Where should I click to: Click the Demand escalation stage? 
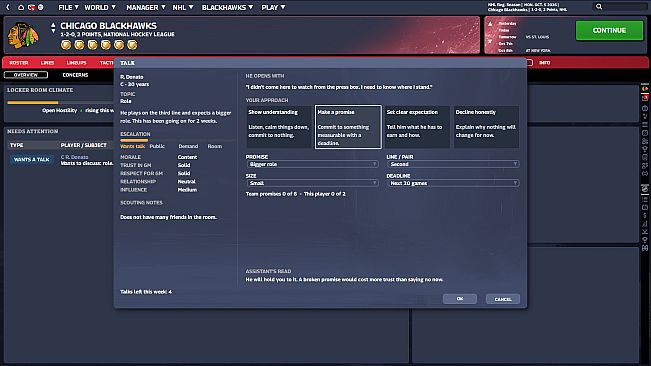pos(188,146)
